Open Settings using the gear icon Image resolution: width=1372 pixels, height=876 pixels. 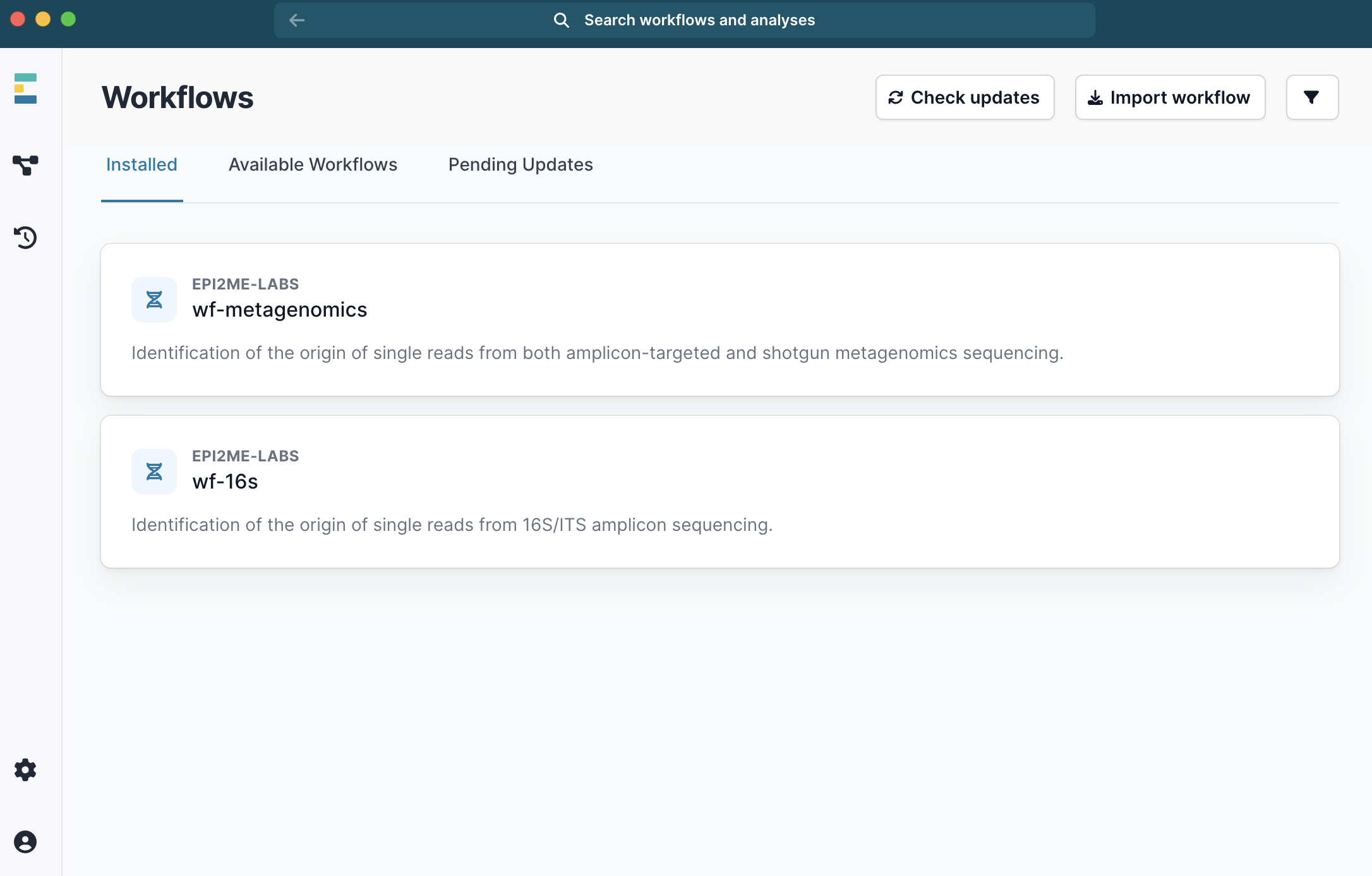(x=25, y=770)
